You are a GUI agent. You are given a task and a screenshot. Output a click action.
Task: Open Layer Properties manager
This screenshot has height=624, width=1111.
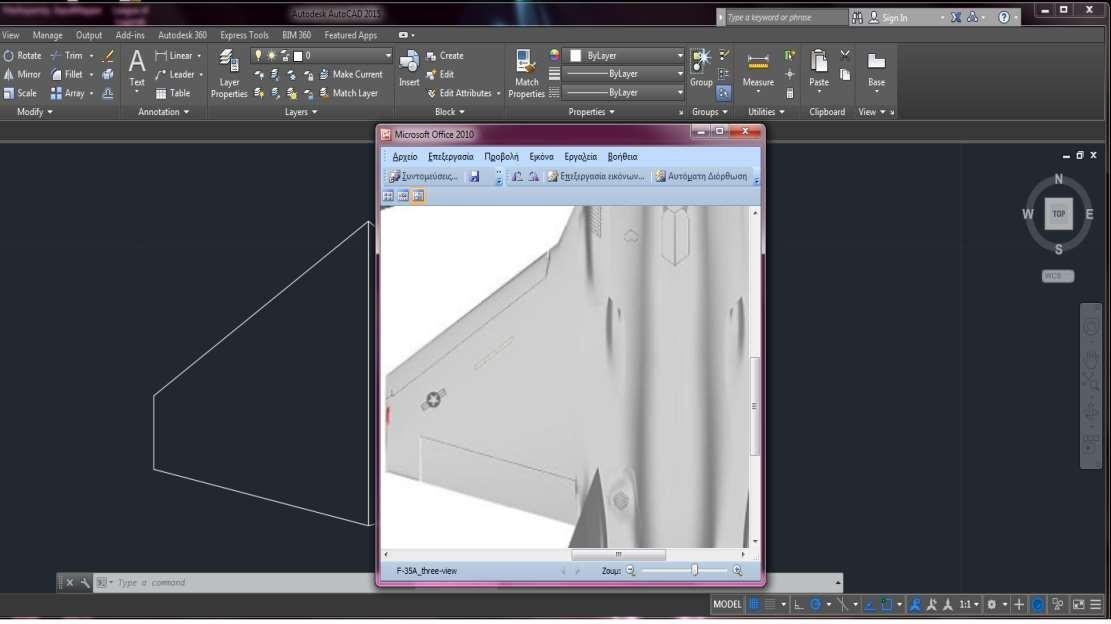[x=229, y=74]
